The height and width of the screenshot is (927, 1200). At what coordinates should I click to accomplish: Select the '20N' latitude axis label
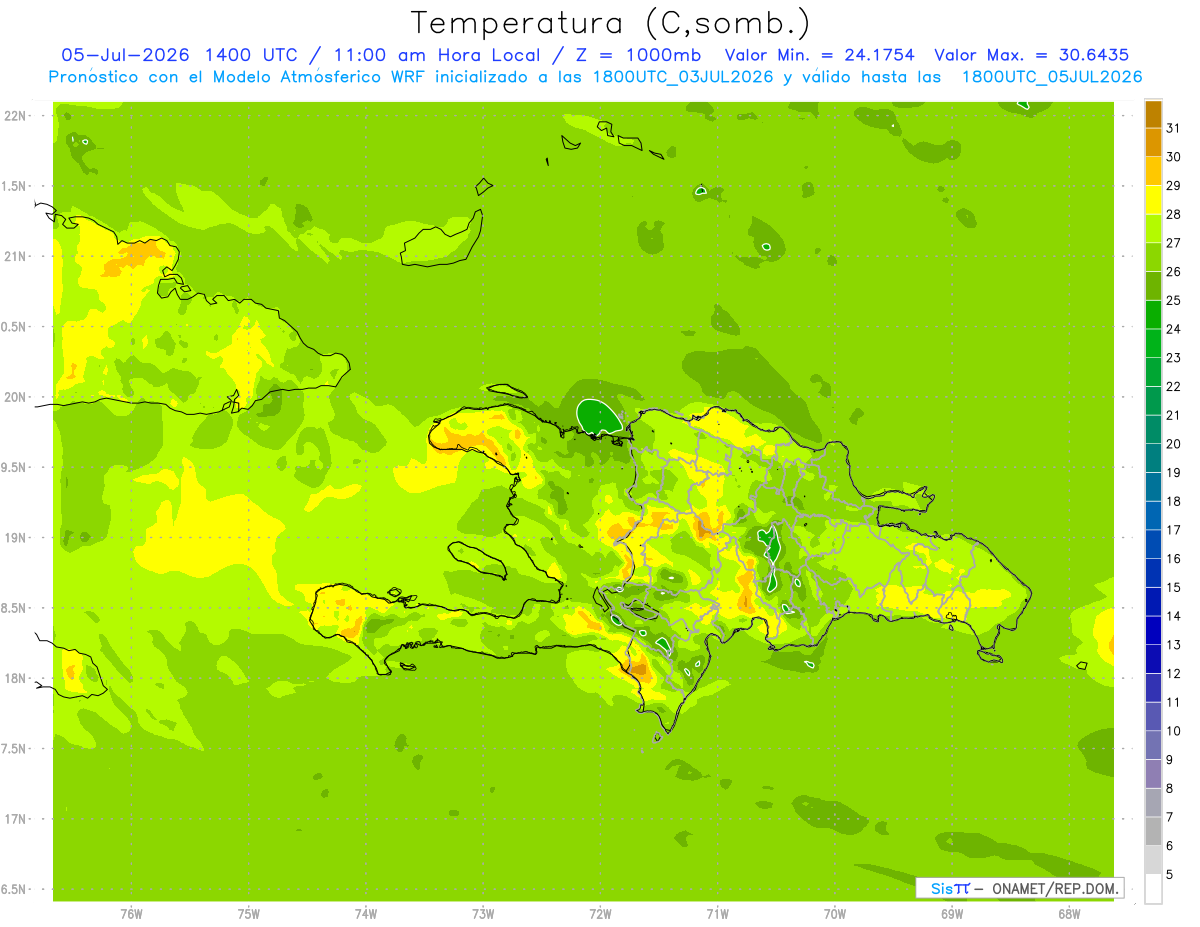[x=15, y=397]
